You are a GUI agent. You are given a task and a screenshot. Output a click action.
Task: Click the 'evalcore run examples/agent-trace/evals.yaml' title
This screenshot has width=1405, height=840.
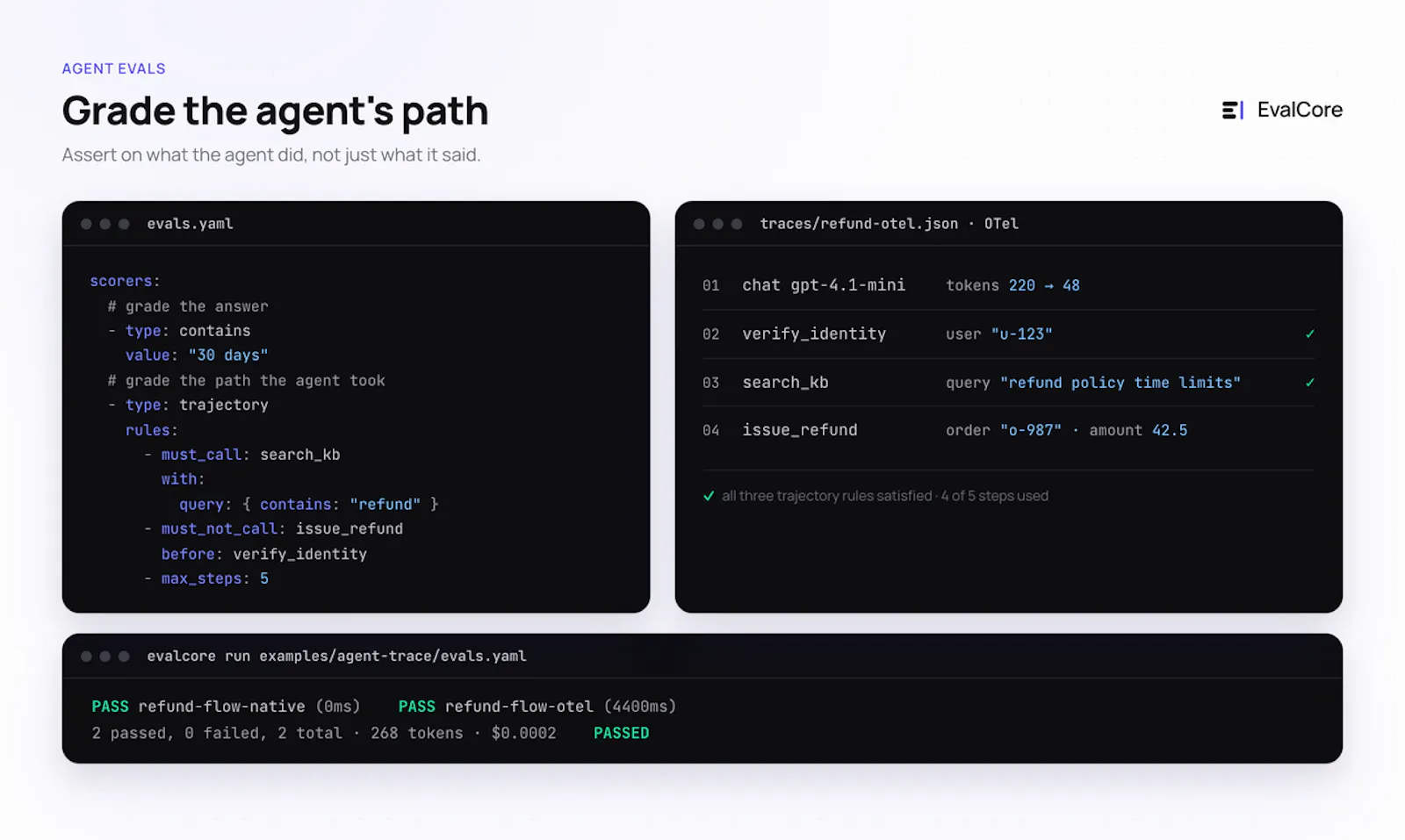[336, 656]
